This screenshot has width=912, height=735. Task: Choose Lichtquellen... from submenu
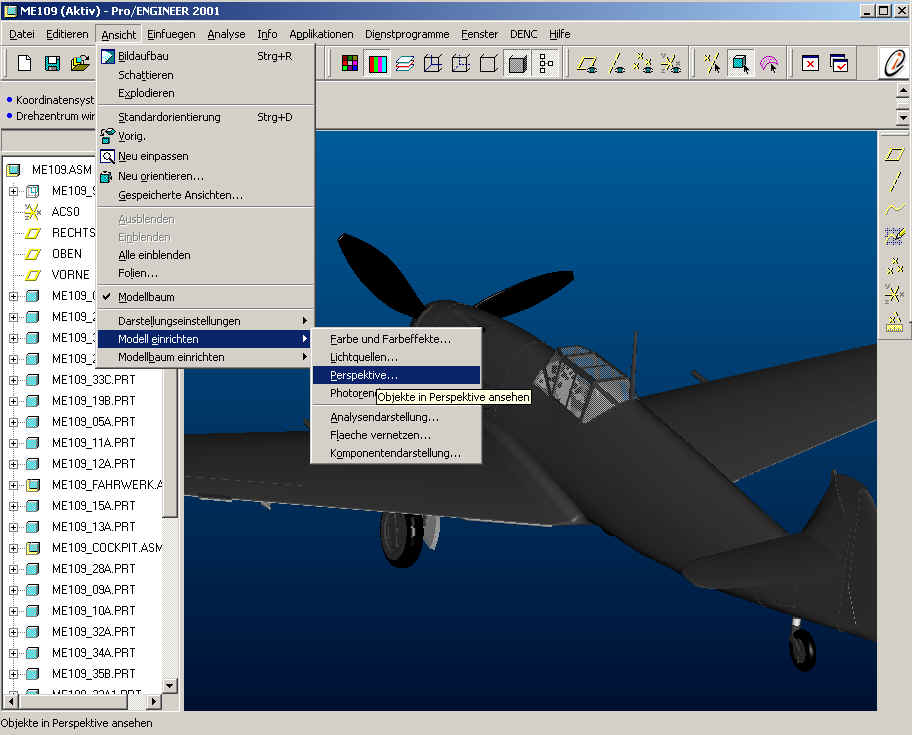(396, 357)
